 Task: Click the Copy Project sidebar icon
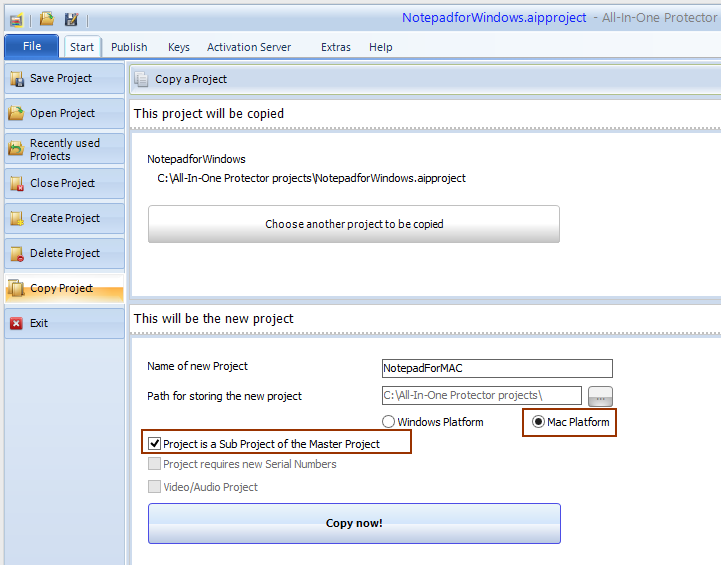pyautogui.click(x=16, y=288)
